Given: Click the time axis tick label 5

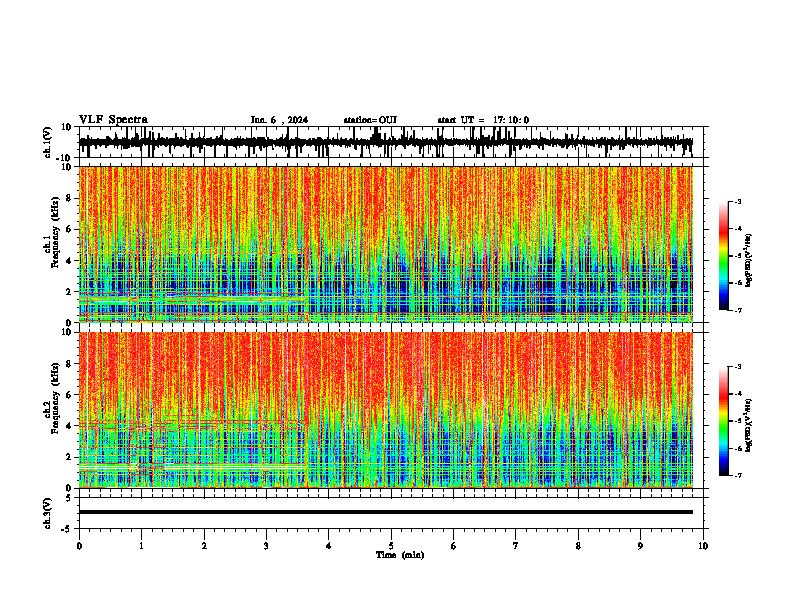Looking at the screenshot, I should 391,546.
